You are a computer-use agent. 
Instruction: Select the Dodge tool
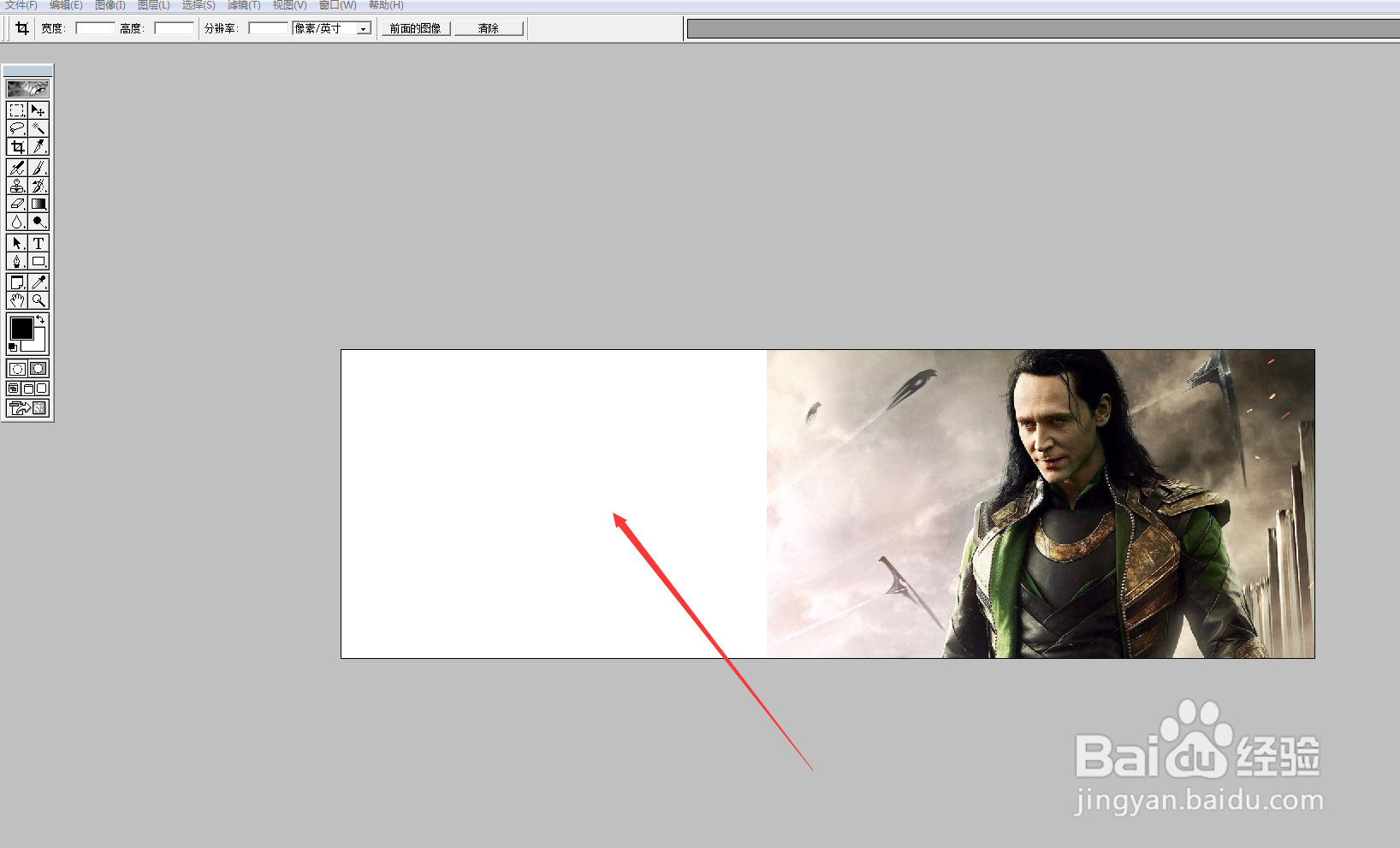point(39,222)
